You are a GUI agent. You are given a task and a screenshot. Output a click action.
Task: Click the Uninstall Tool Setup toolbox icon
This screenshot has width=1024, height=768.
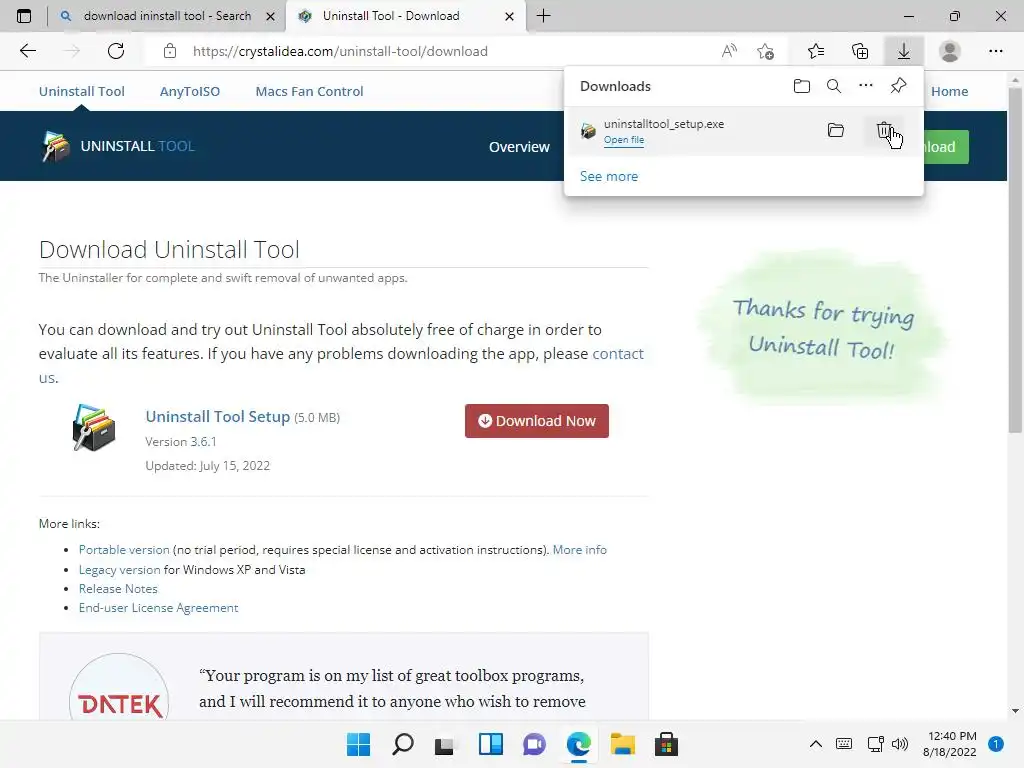pos(94,428)
